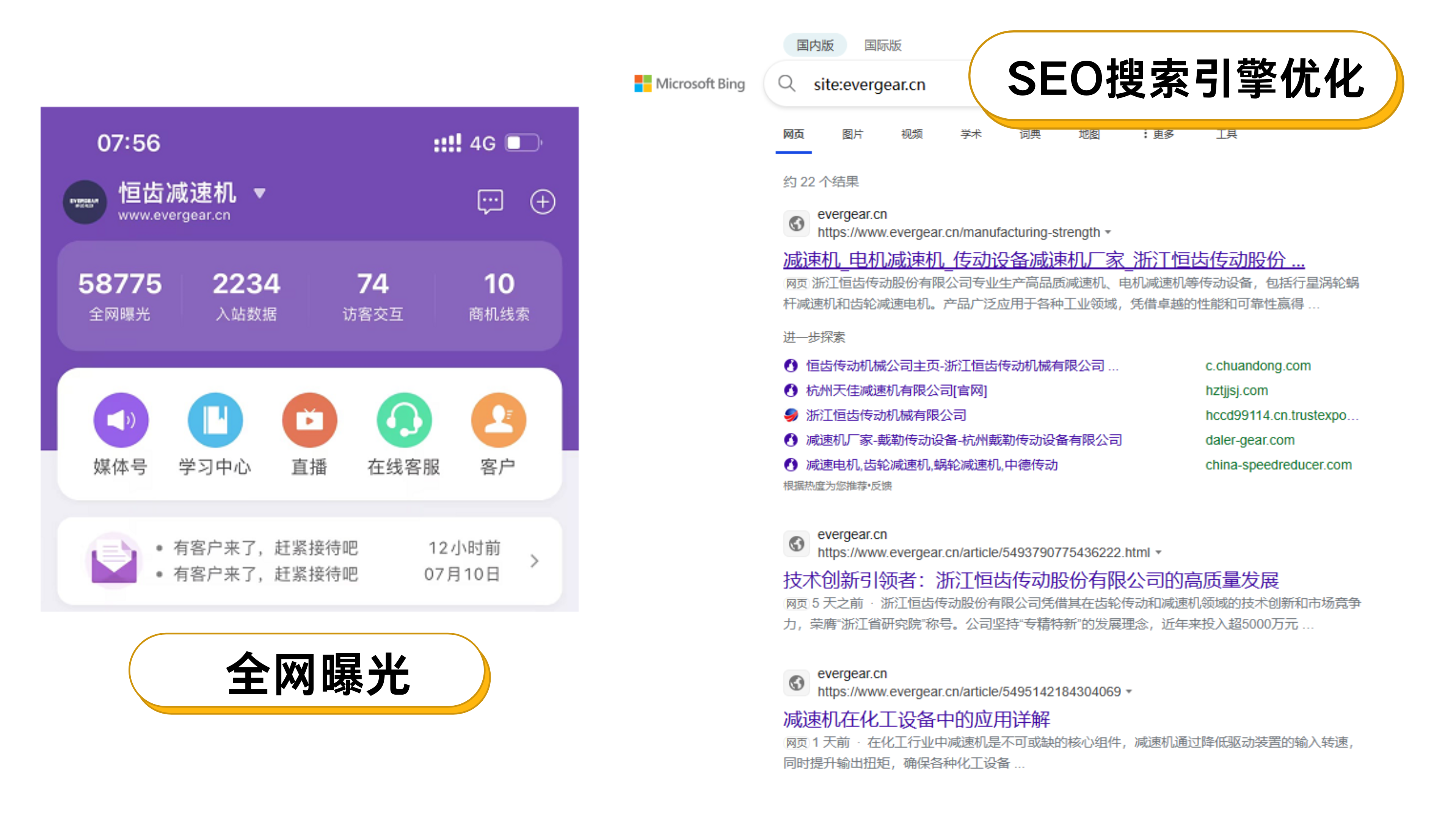Expand manufacturing-strength URL dropdown arrow

tap(1108, 232)
